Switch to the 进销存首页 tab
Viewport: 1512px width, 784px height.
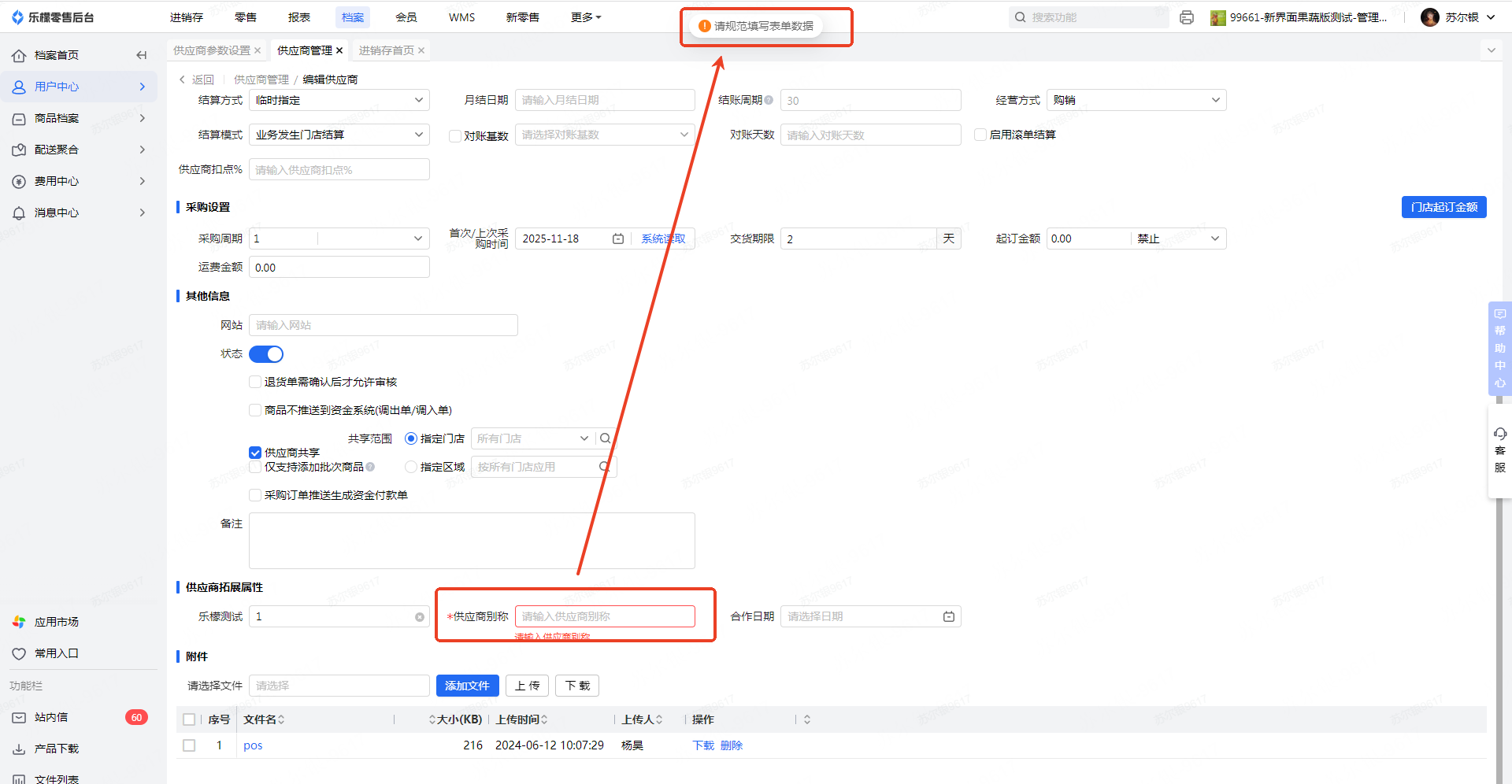pos(387,50)
